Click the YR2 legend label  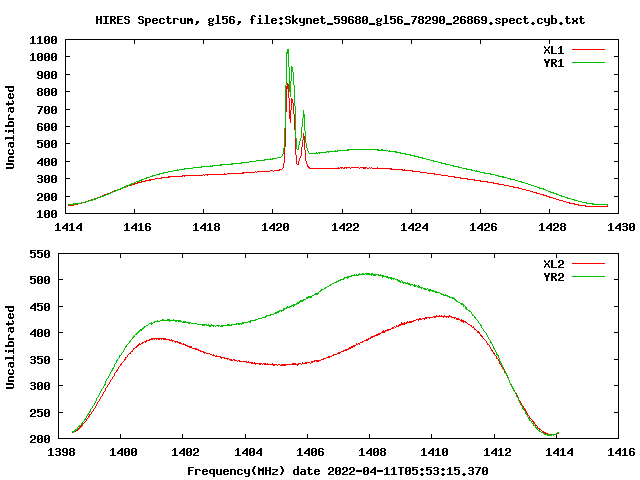(553, 277)
